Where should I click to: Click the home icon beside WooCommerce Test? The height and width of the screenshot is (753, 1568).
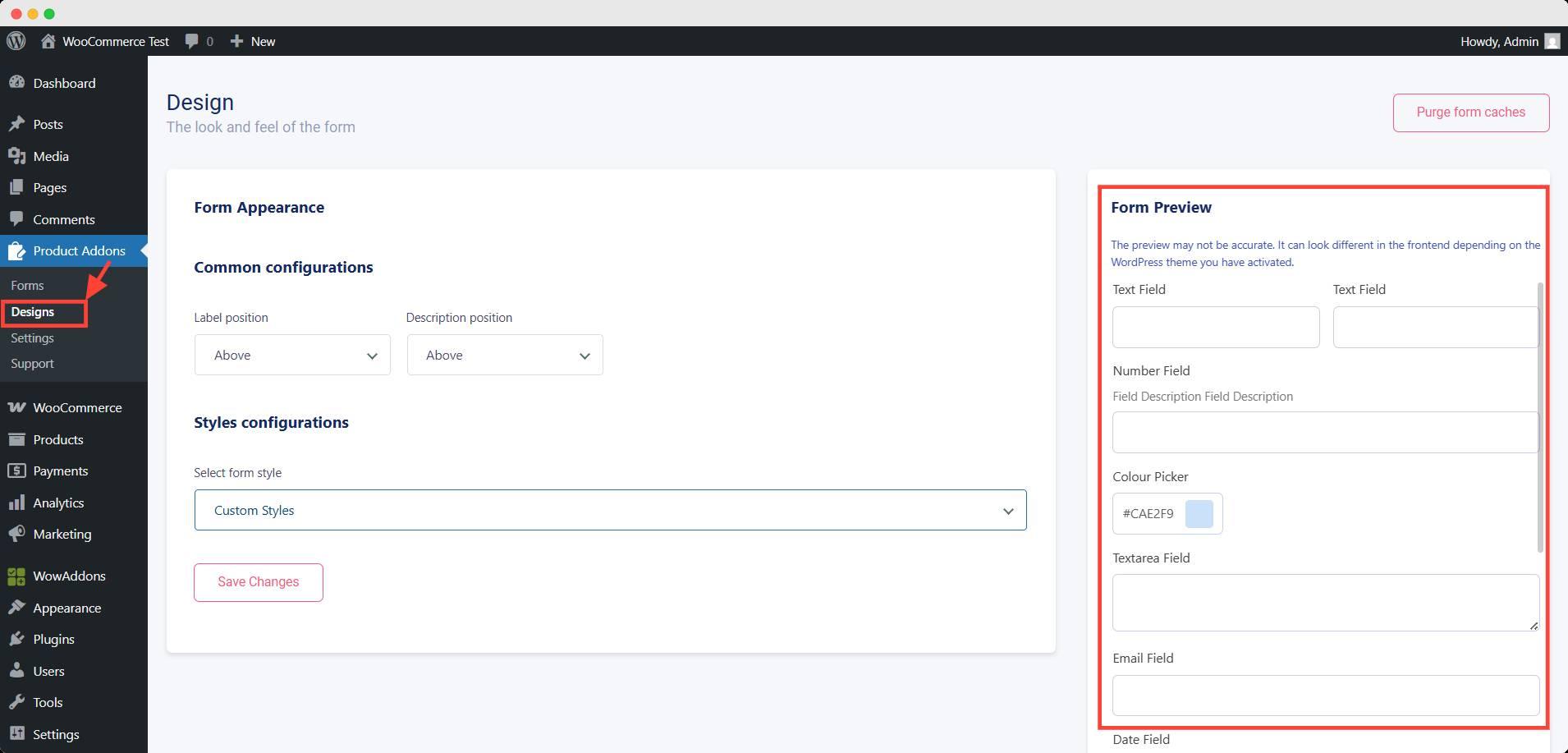click(x=48, y=41)
